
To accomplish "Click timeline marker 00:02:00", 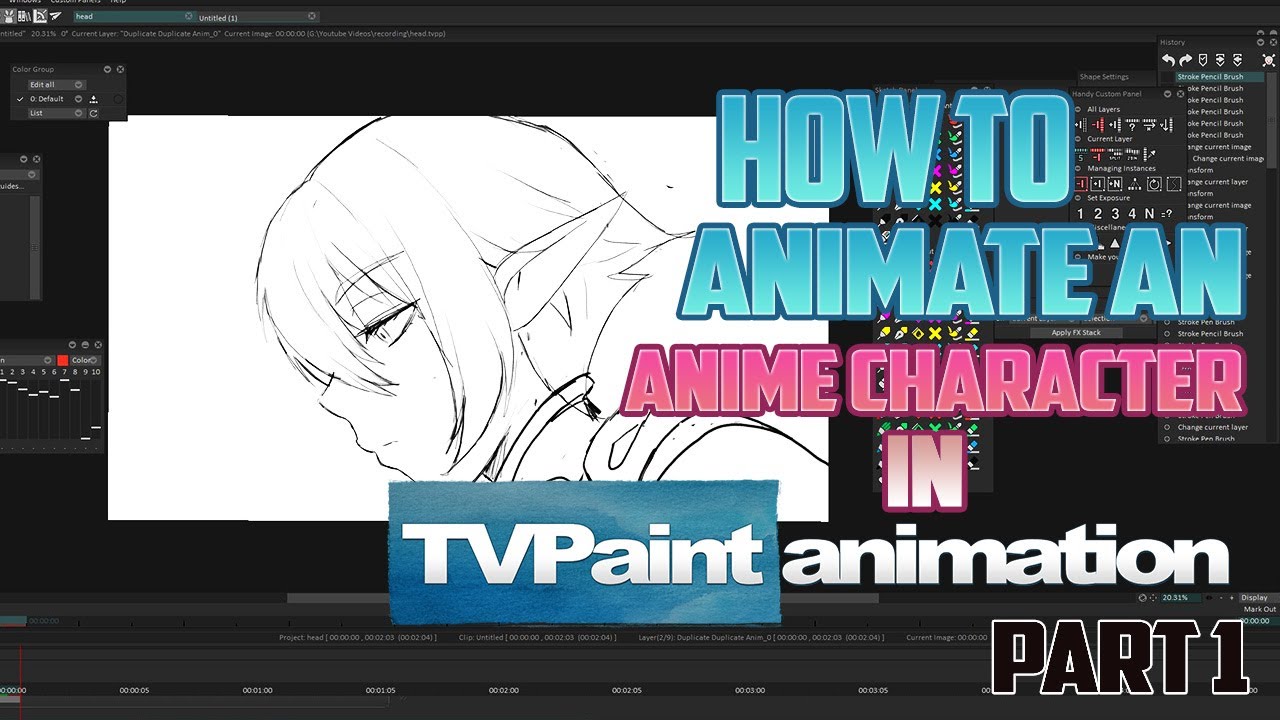I will 503,690.
